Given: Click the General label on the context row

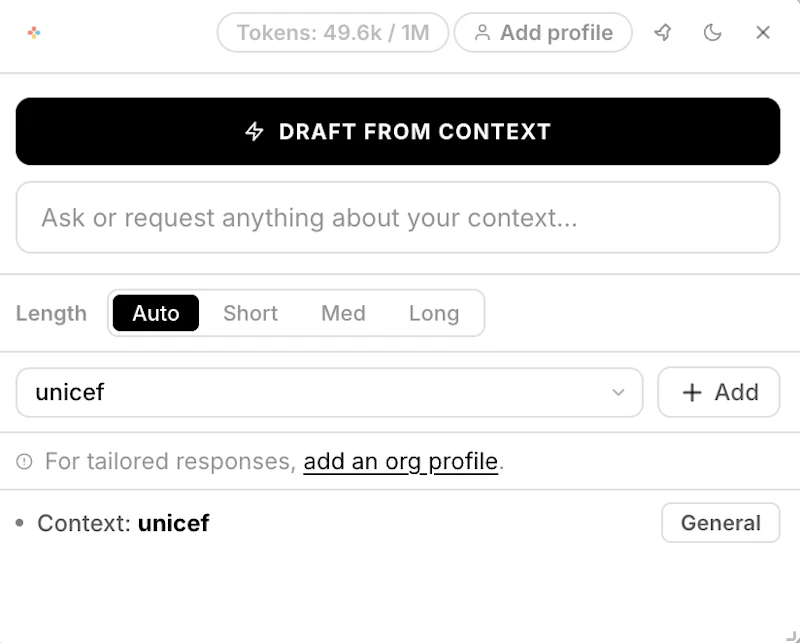Looking at the screenshot, I should 721,522.
